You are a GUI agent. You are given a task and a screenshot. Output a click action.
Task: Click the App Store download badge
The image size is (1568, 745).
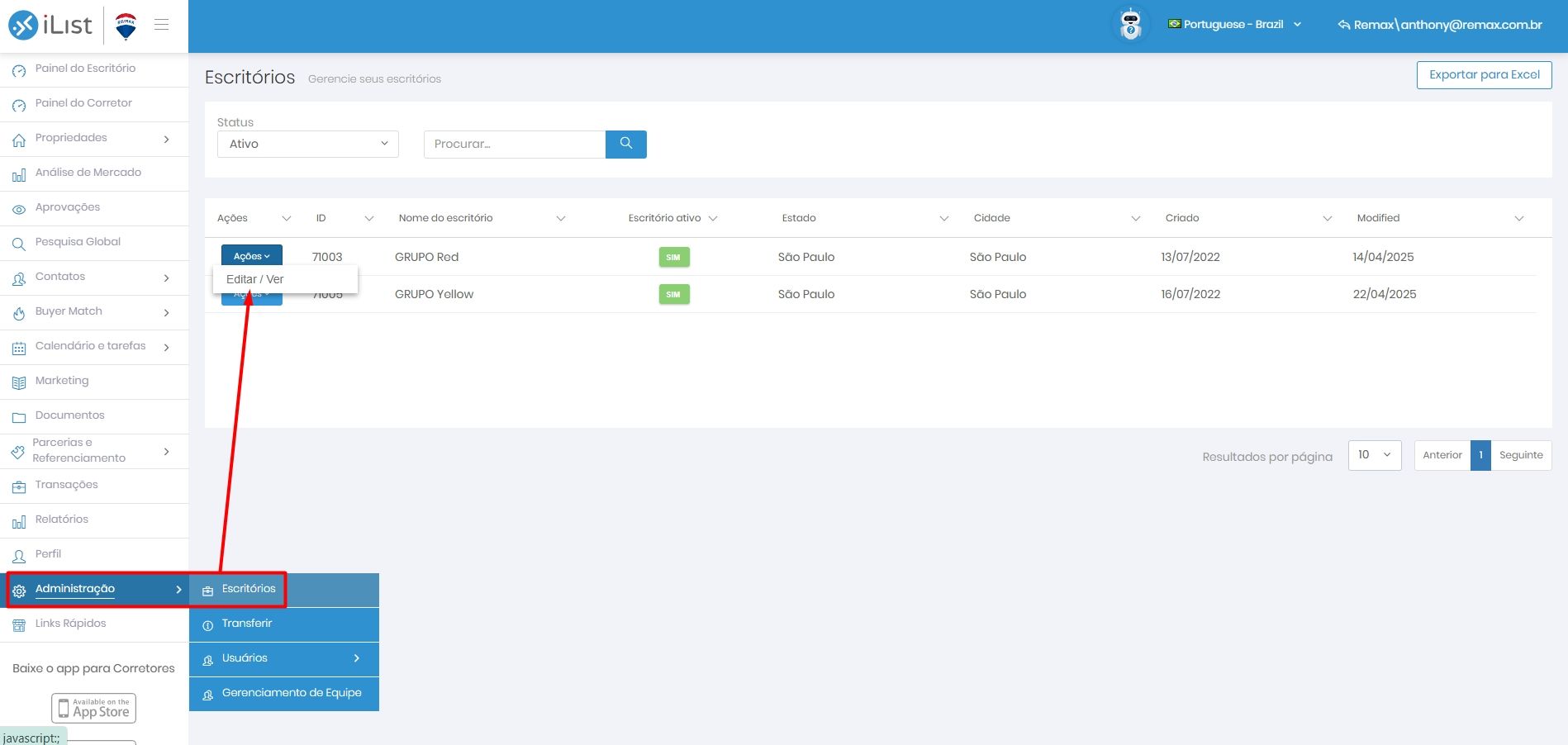point(93,708)
